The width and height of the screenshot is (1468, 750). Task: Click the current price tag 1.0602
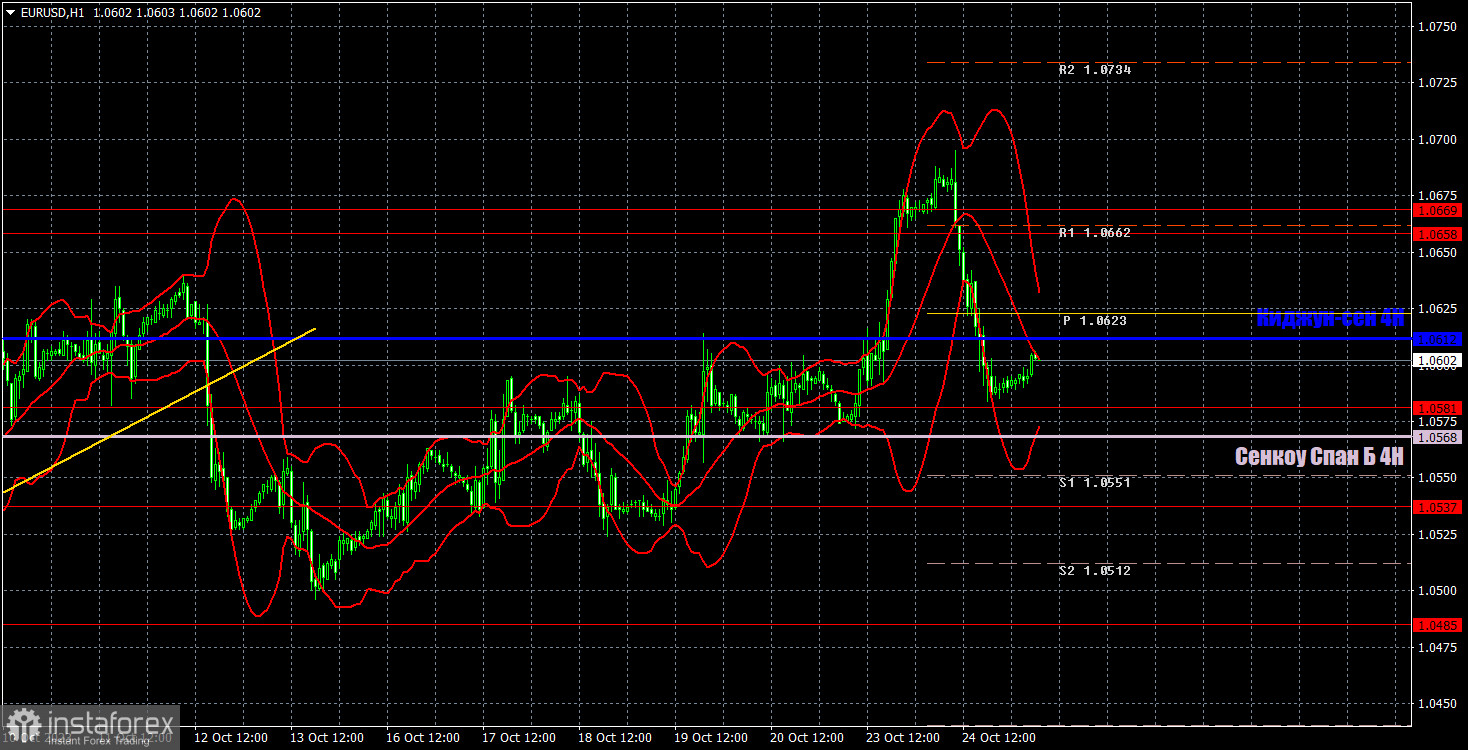pos(1438,360)
